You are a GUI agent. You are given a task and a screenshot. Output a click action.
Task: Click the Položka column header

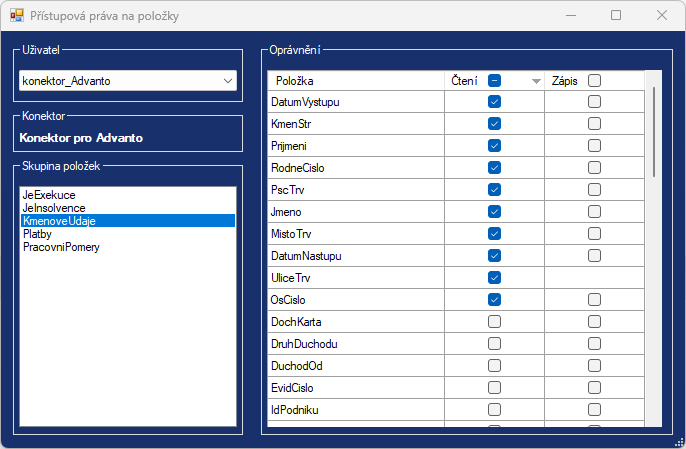356,81
